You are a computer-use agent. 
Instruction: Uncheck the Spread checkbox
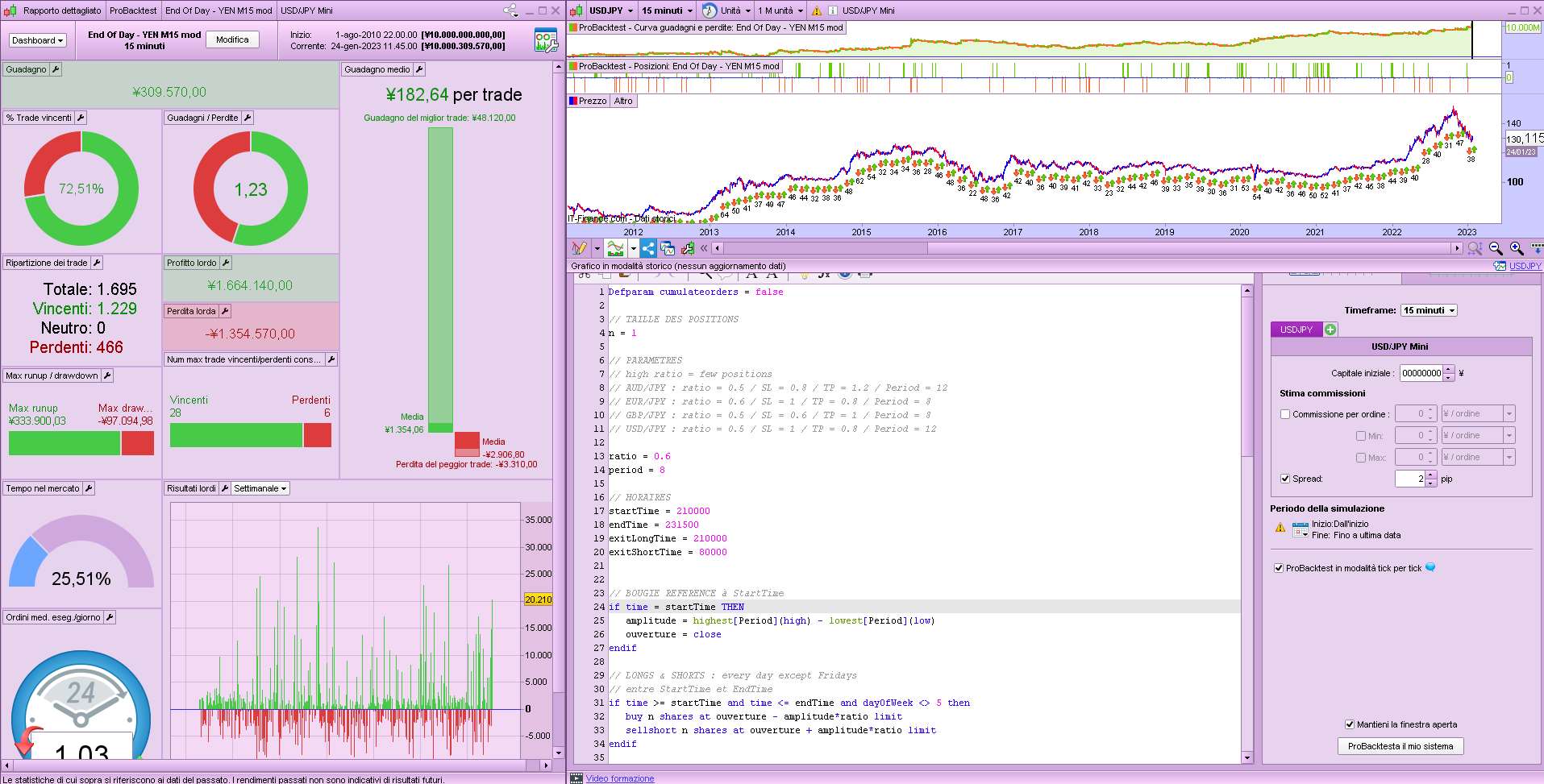[x=1285, y=479]
